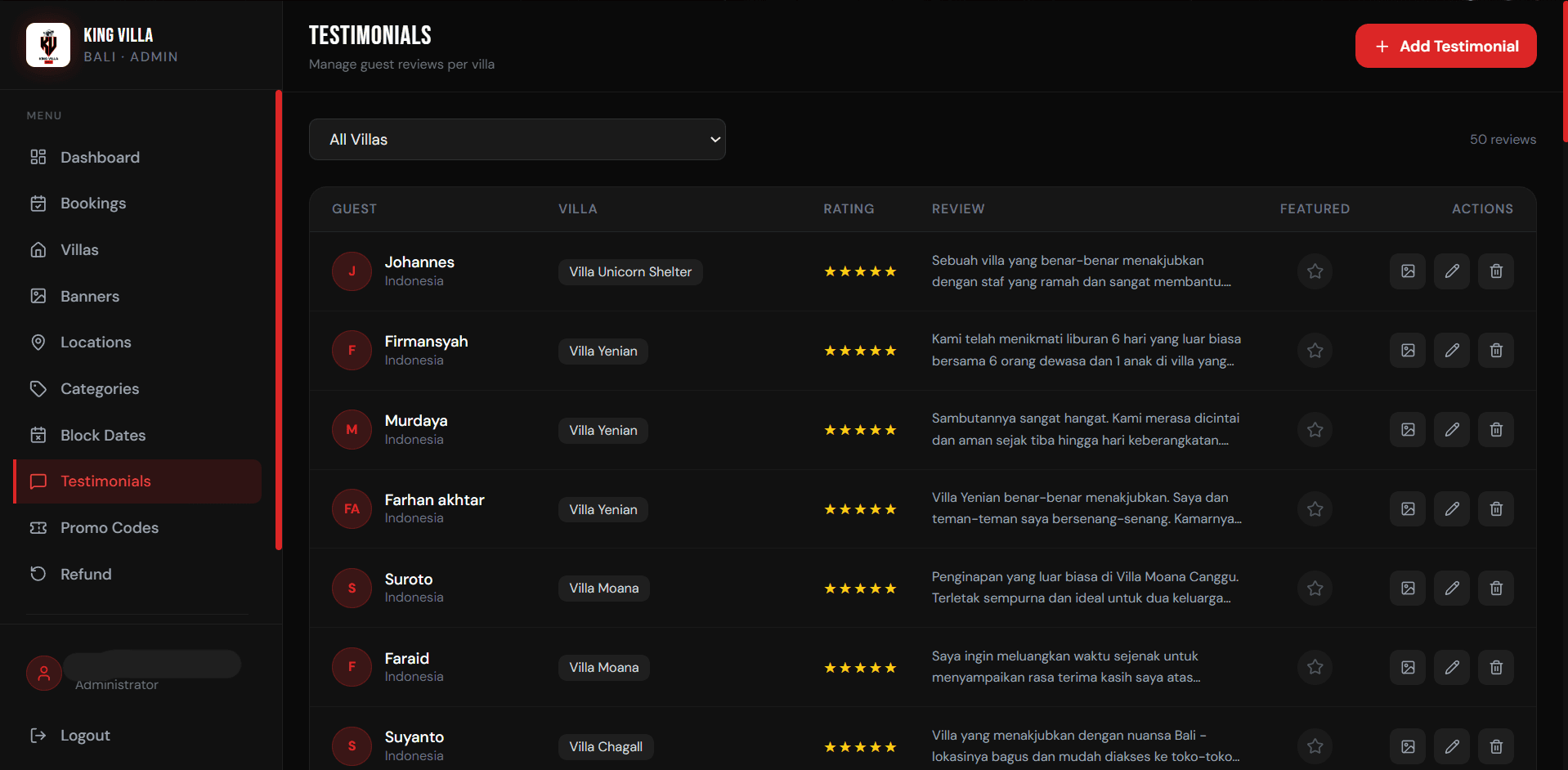
Task: Open Categories menu item
Action: [137, 389]
